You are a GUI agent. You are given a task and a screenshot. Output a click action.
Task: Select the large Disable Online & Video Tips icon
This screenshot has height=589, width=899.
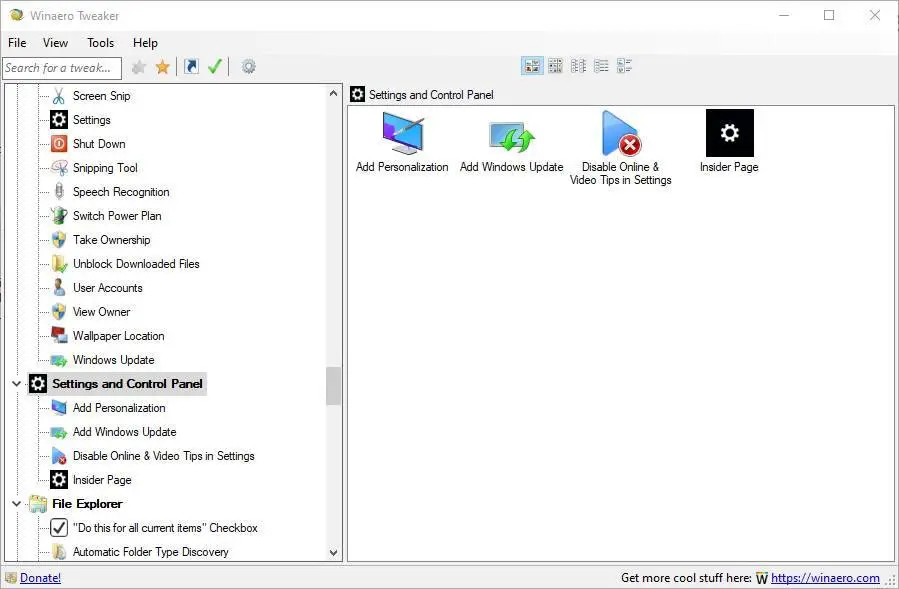coord(620,132)
